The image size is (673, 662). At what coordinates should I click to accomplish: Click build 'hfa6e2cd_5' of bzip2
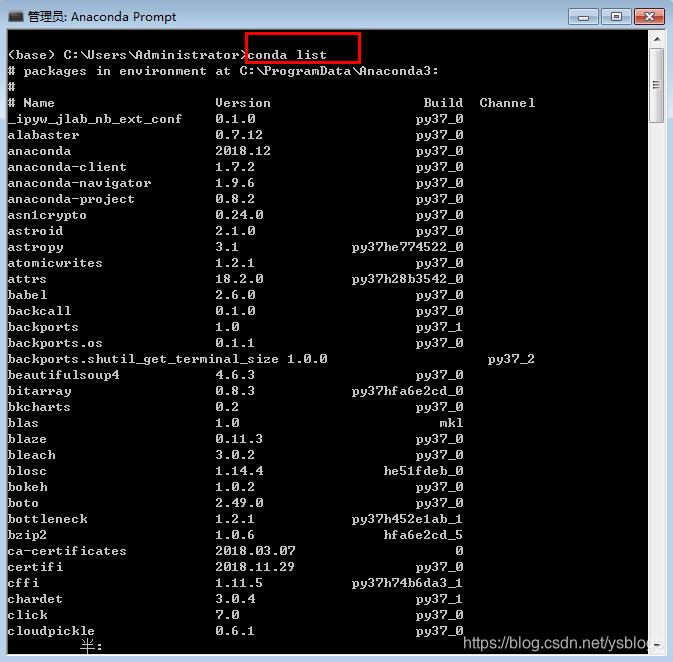click(423, 535)
